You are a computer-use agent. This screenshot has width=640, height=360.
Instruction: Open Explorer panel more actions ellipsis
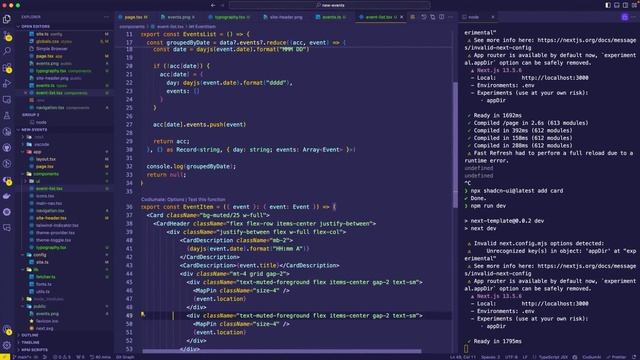coord(107,17)
